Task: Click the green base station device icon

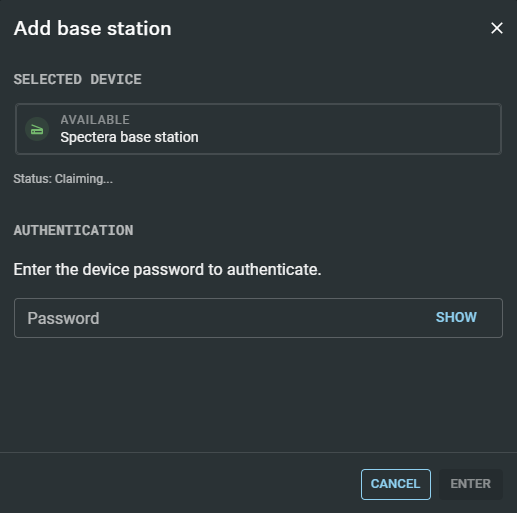Action: click(37, 129)
